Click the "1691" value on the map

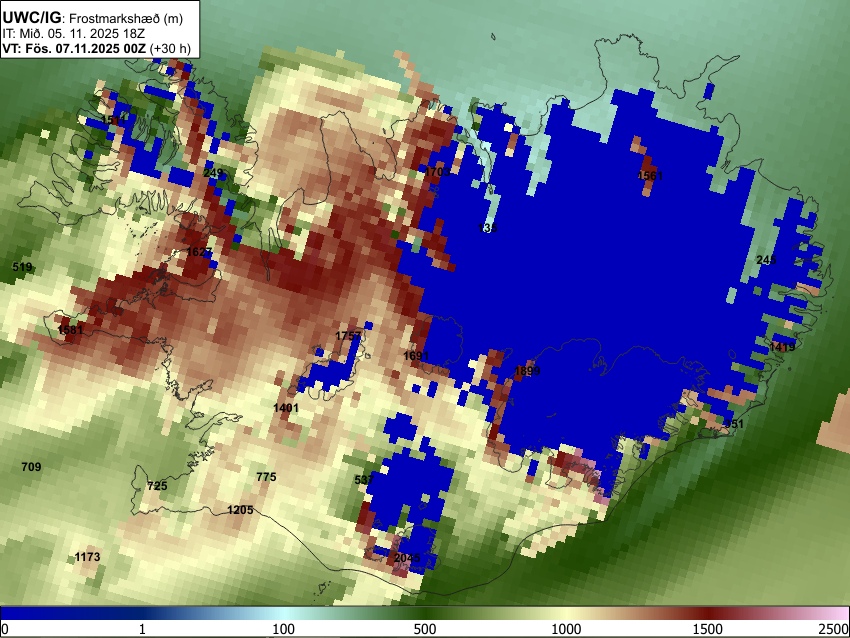(416, 356)
